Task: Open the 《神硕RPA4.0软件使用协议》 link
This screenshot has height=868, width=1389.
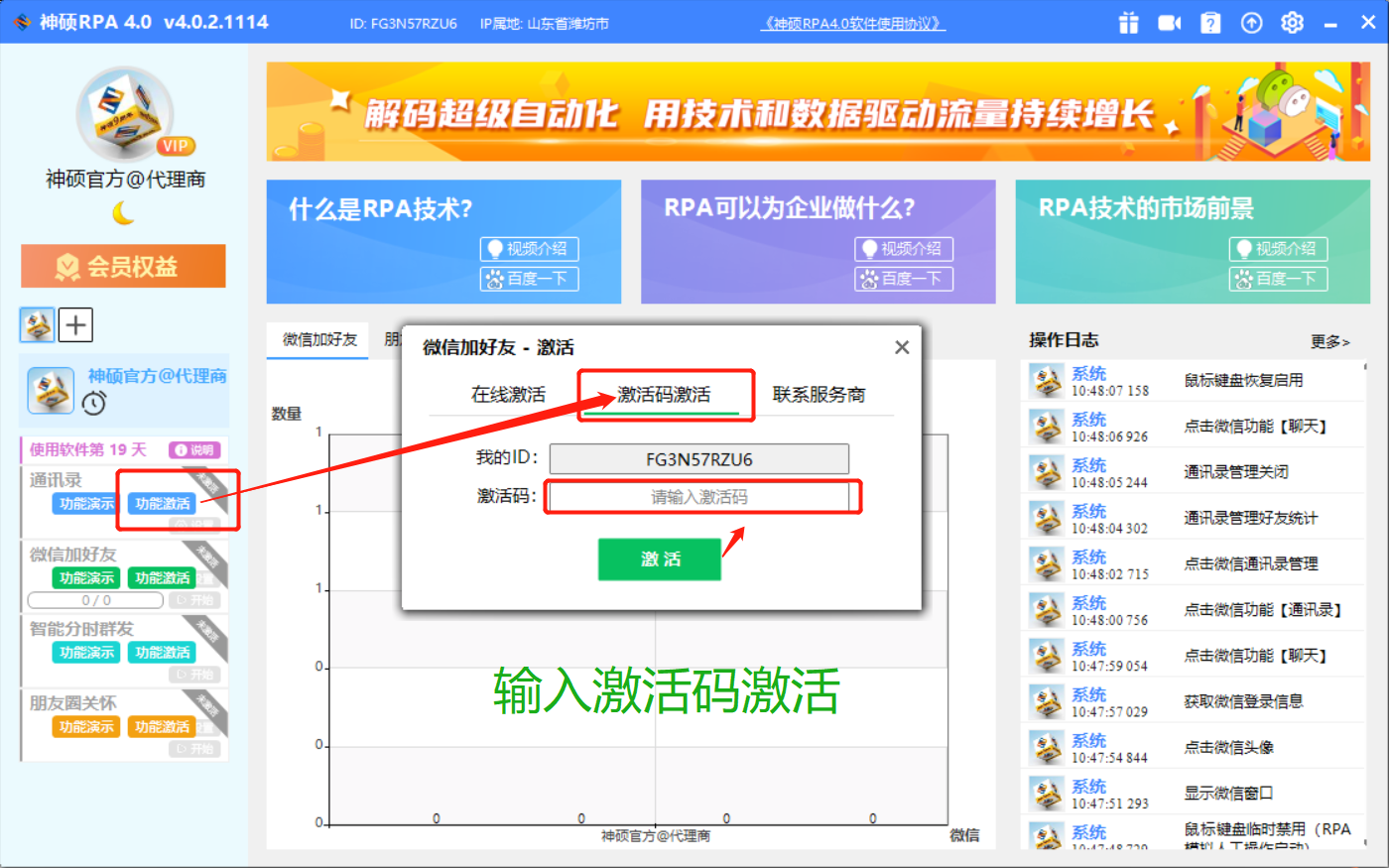Action: click(x=853, y=23)
